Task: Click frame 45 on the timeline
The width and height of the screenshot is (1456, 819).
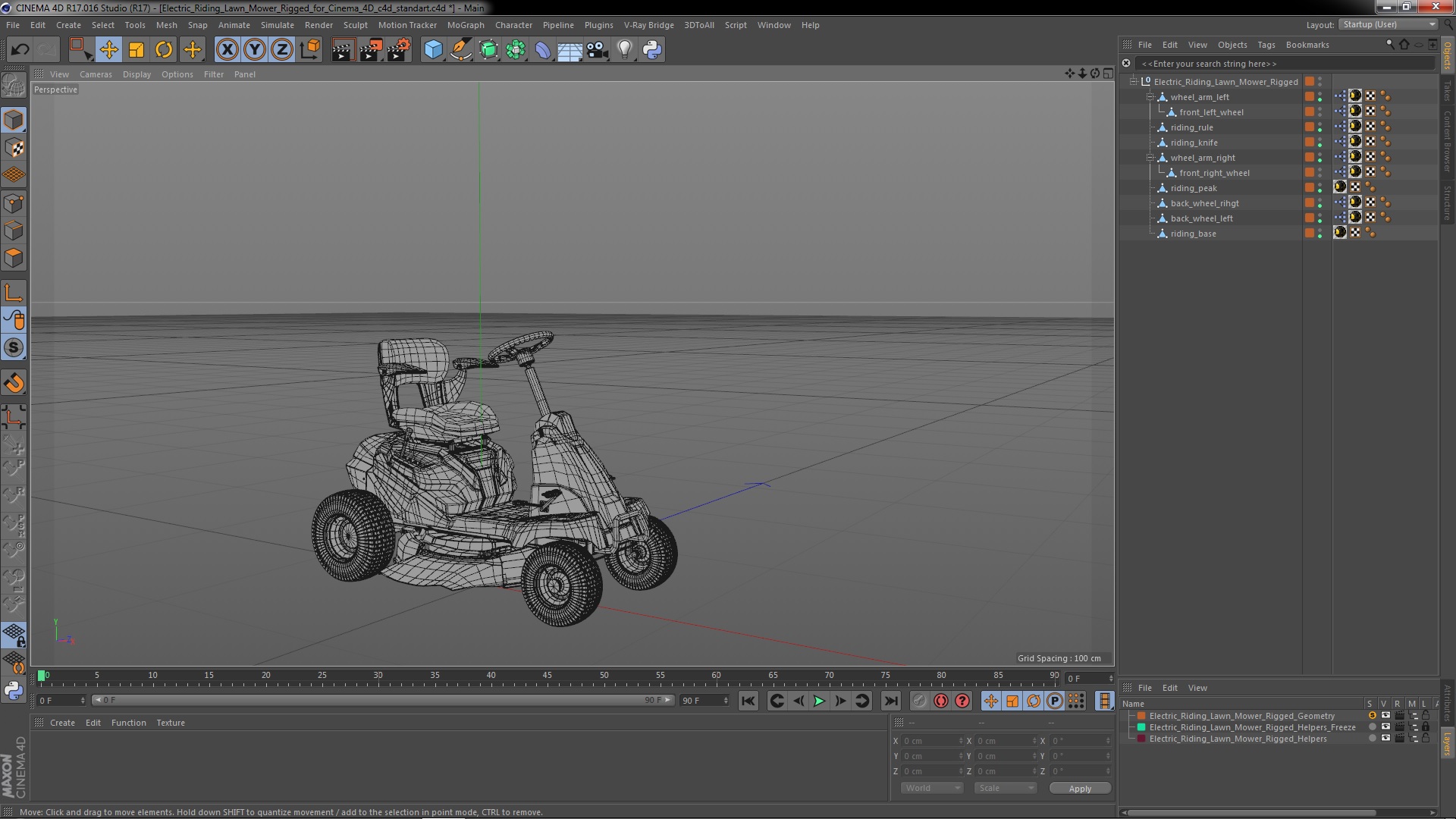Action: [547, 675]
